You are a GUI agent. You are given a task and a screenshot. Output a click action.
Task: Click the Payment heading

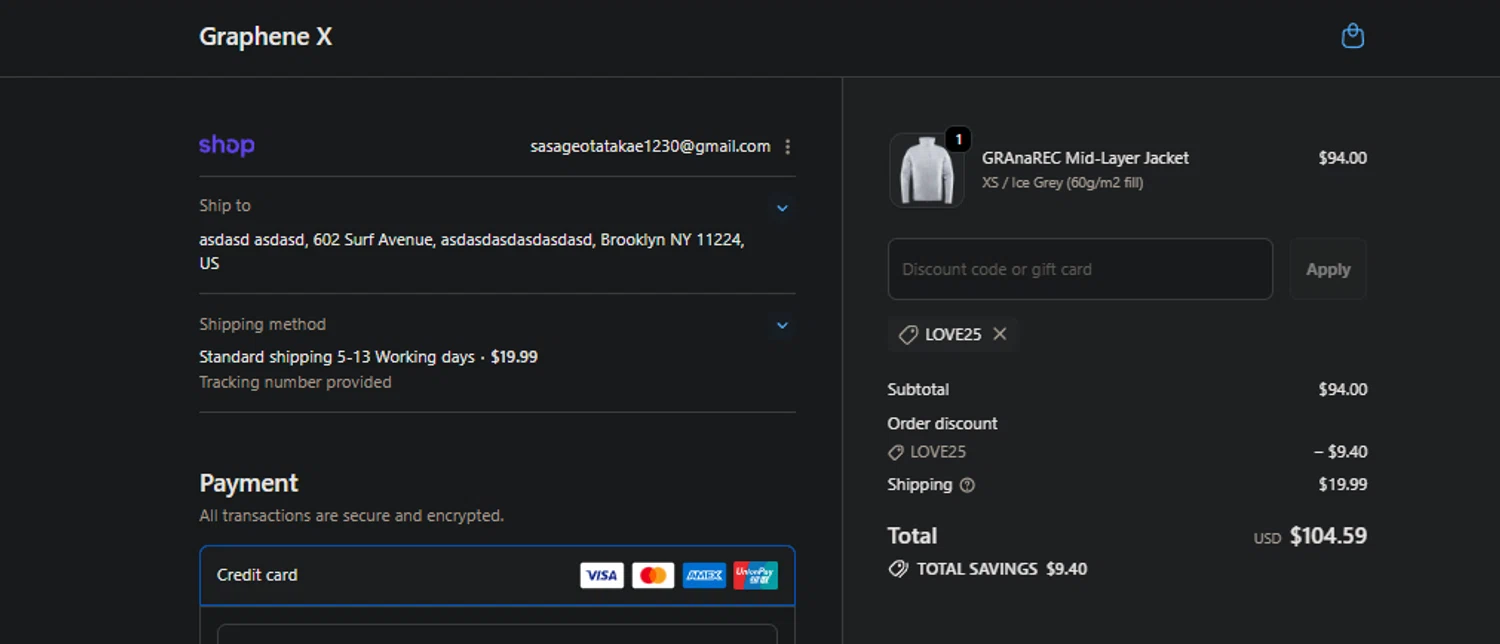click(x=249, y=483)
